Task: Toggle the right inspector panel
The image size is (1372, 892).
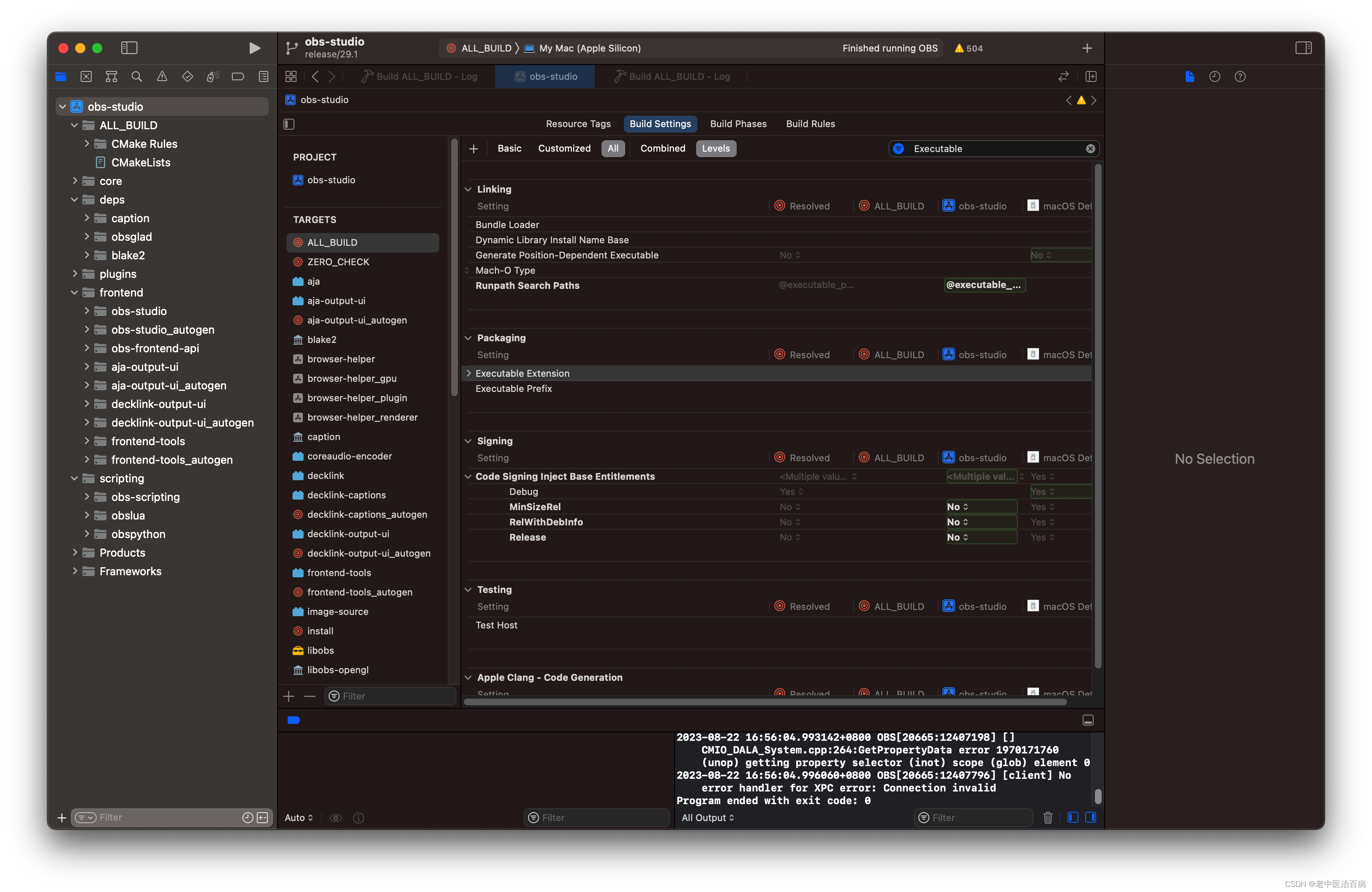Action: click(1303, 48)
